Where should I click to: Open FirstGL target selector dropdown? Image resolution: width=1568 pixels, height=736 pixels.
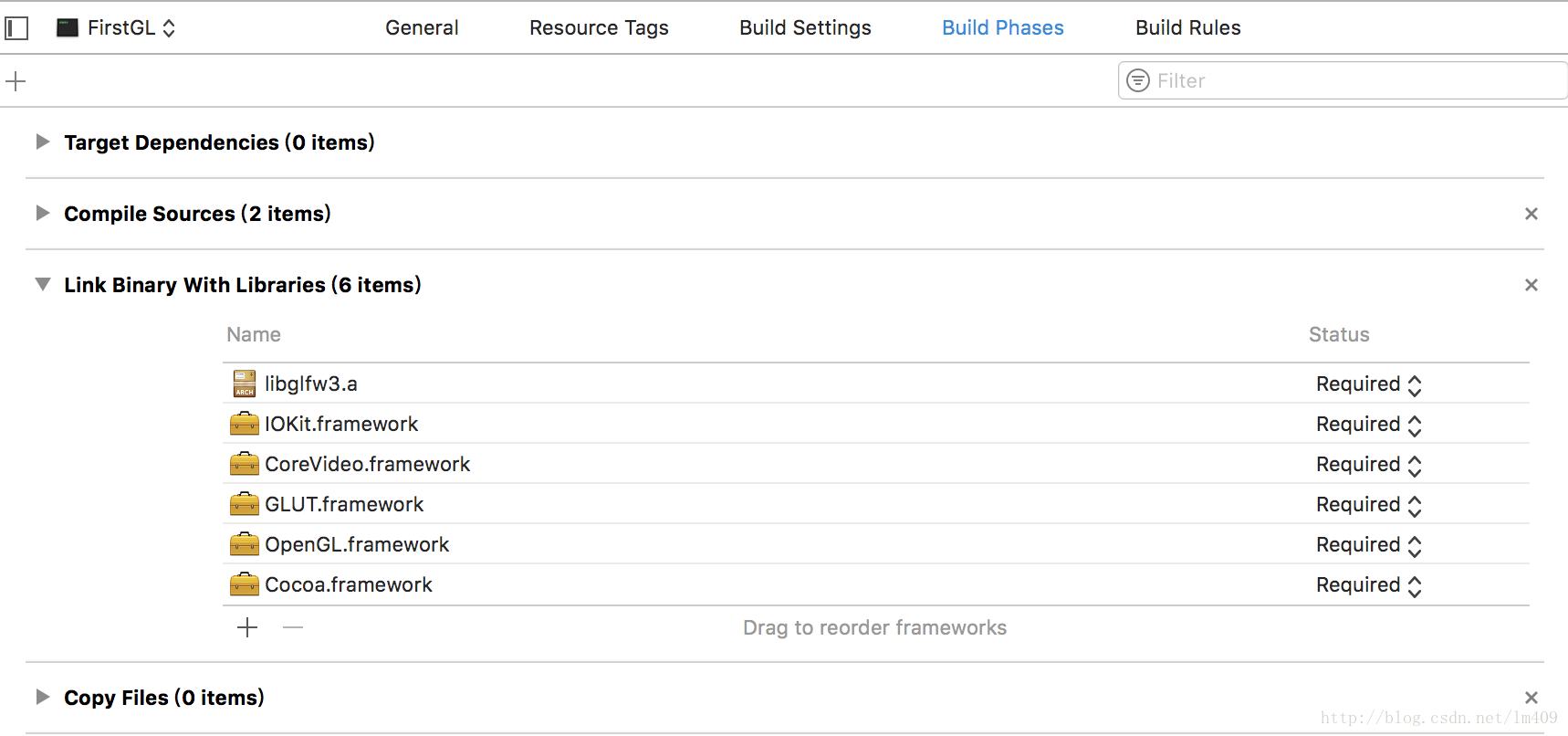pyautogui.click(x=117, y=27)
